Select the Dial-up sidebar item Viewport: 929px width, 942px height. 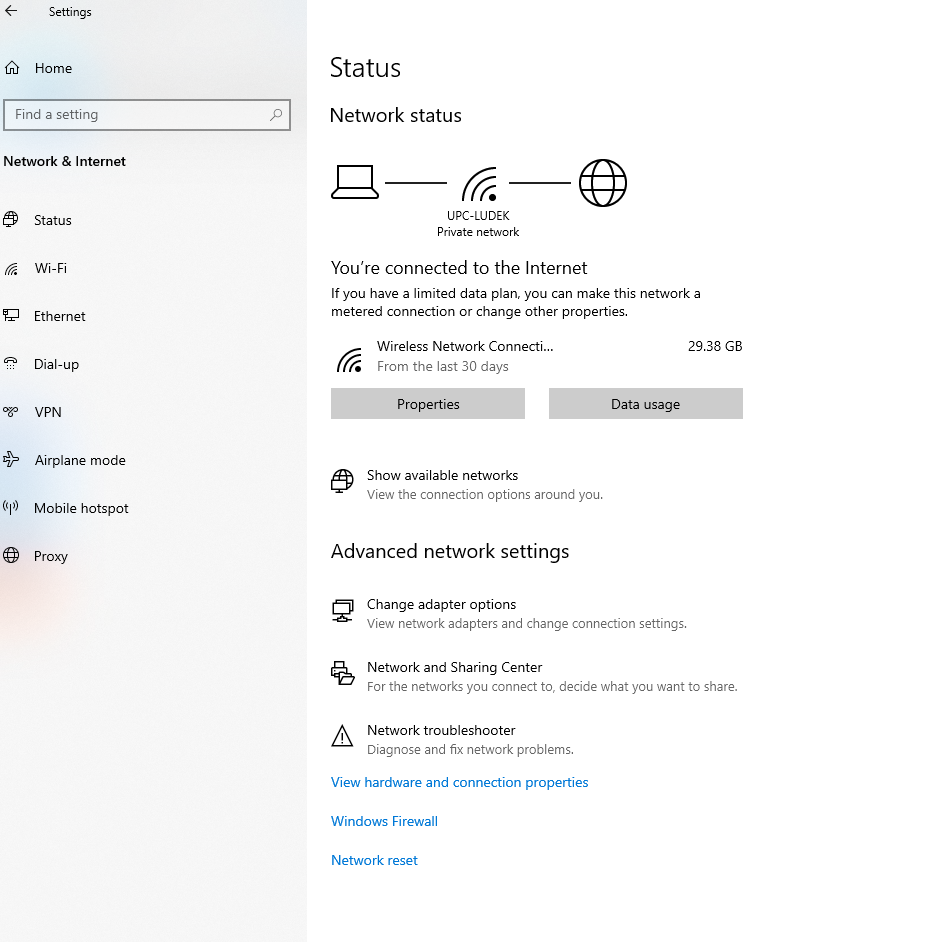pos(56,364)
